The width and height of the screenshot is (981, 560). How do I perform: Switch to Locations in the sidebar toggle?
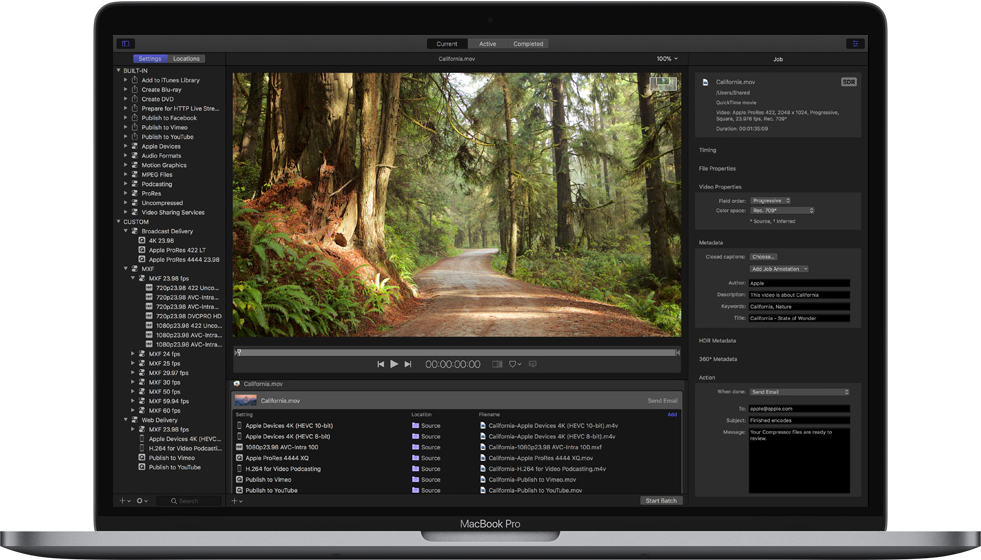click(x=186, y=59)
